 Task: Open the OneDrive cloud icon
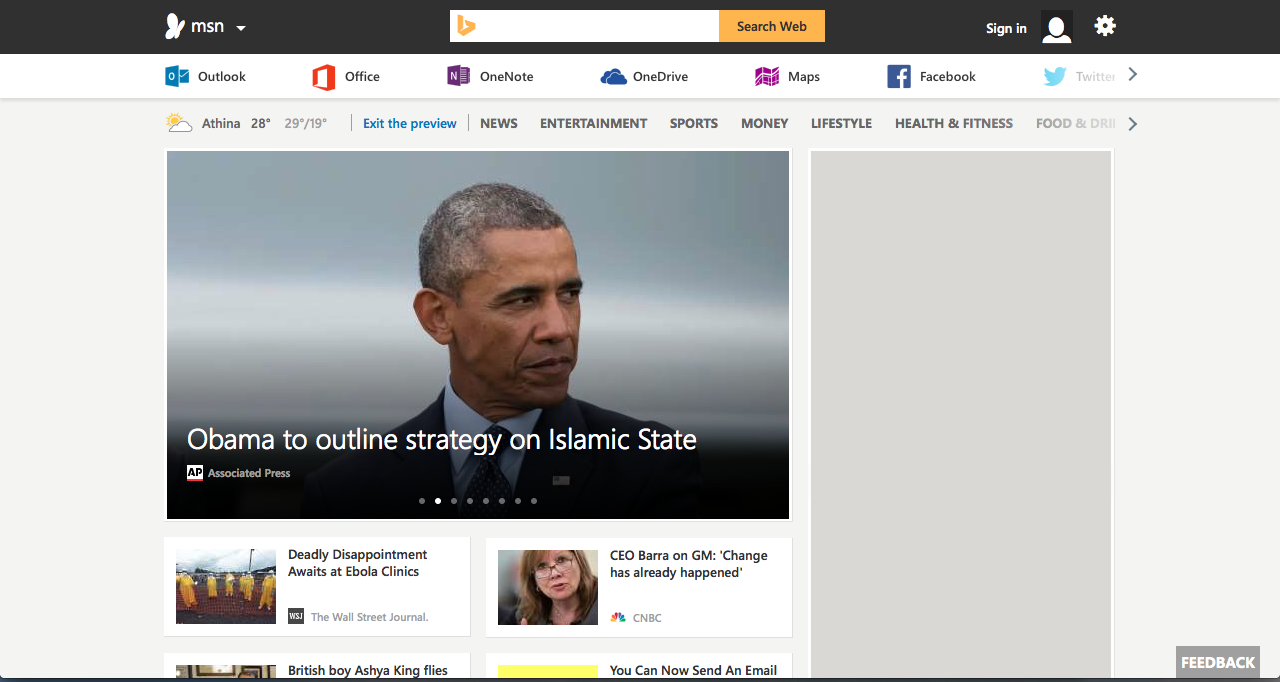tap(613, 77)
